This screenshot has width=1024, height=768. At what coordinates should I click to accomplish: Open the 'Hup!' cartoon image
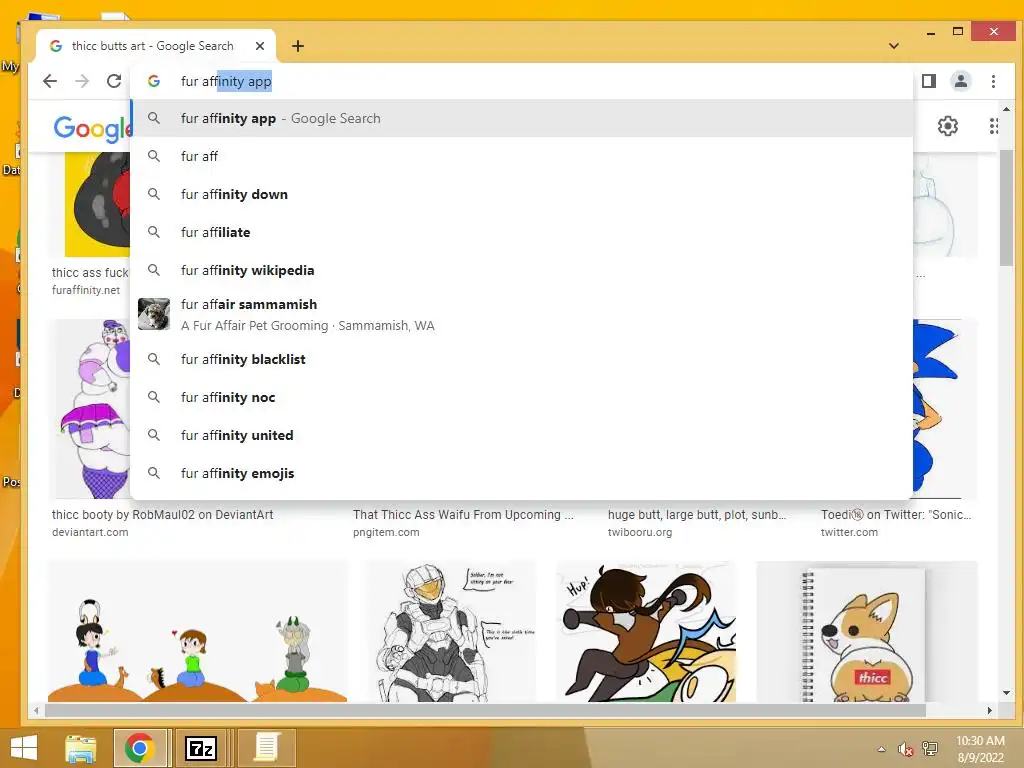tap(646, 632)
